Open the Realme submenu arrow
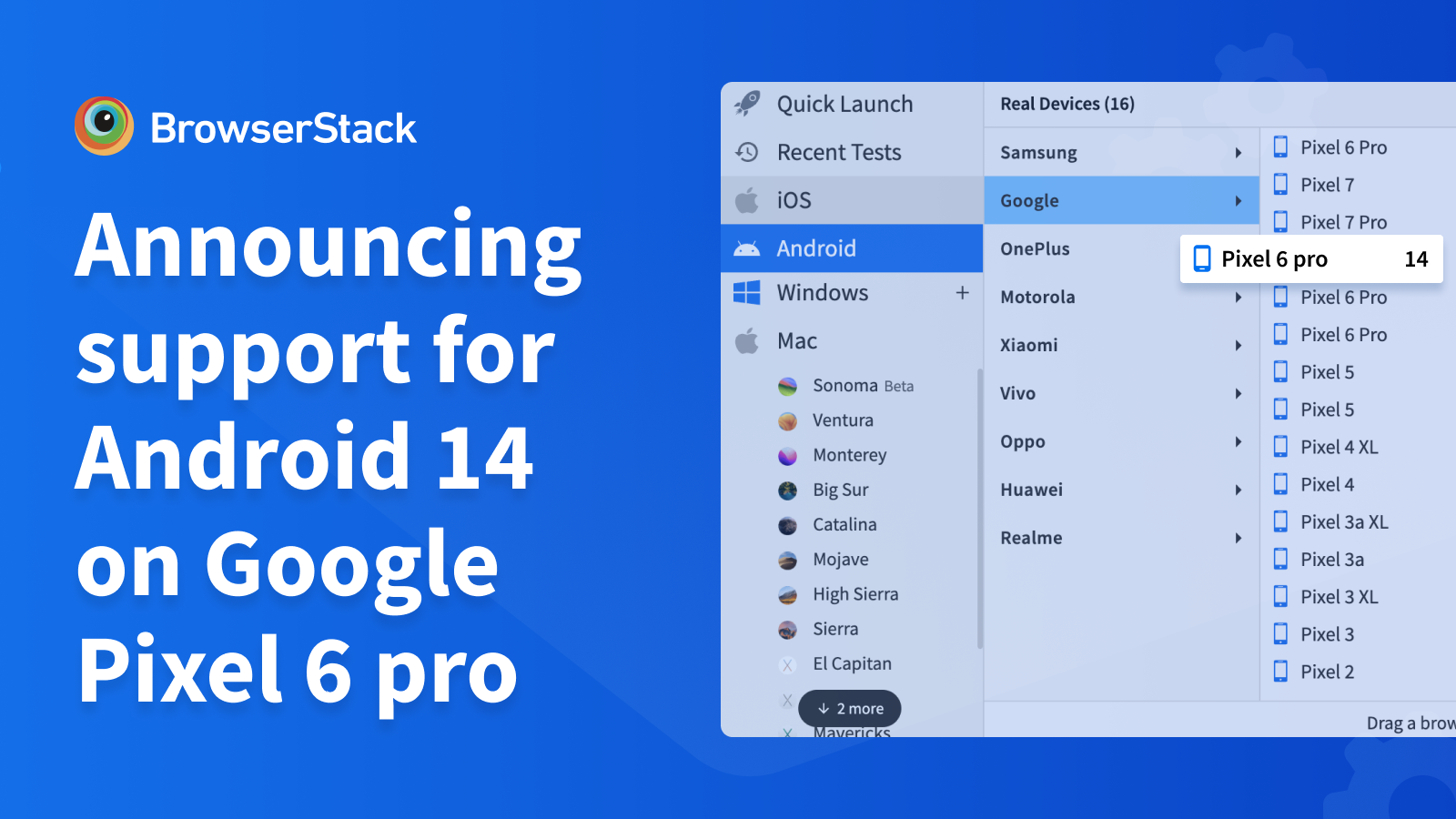The image size is (1456, 819). 1238,539
